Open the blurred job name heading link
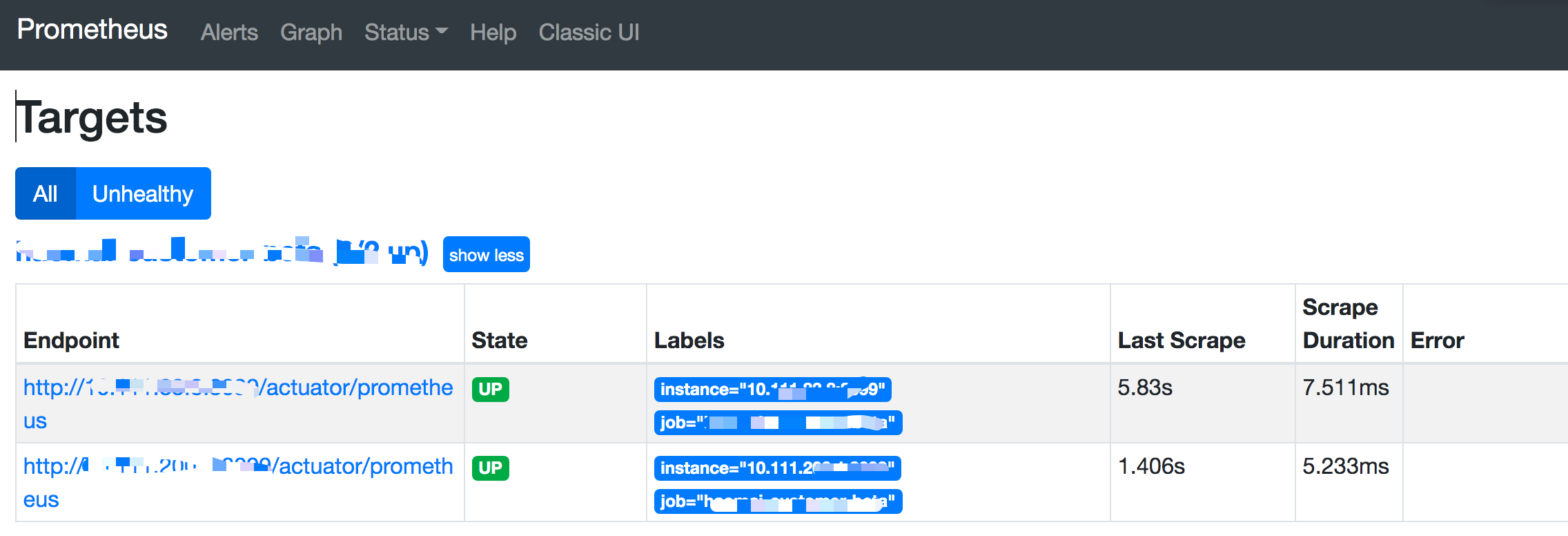Screen dimensions: 1568x536 [222, 252]
